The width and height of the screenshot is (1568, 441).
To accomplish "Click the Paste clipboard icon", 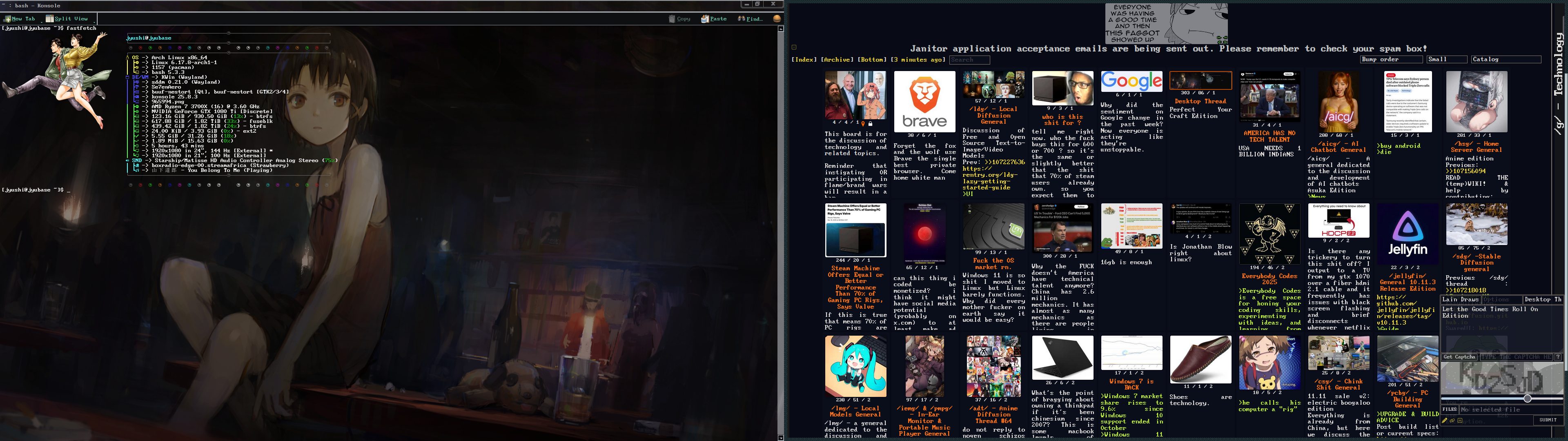I will (x=705, y=19).
